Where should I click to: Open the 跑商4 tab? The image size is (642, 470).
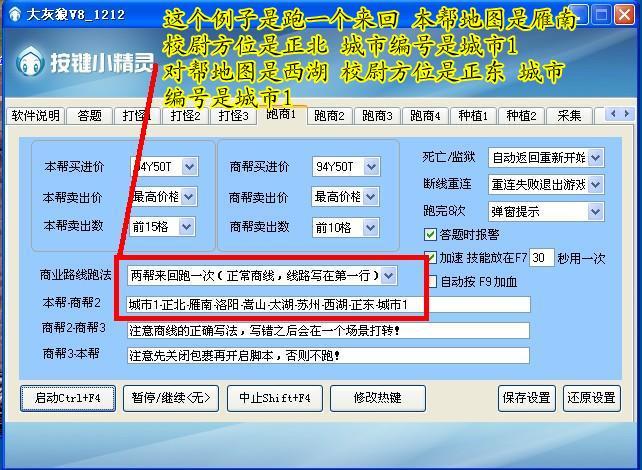click(x=425, y=116)
